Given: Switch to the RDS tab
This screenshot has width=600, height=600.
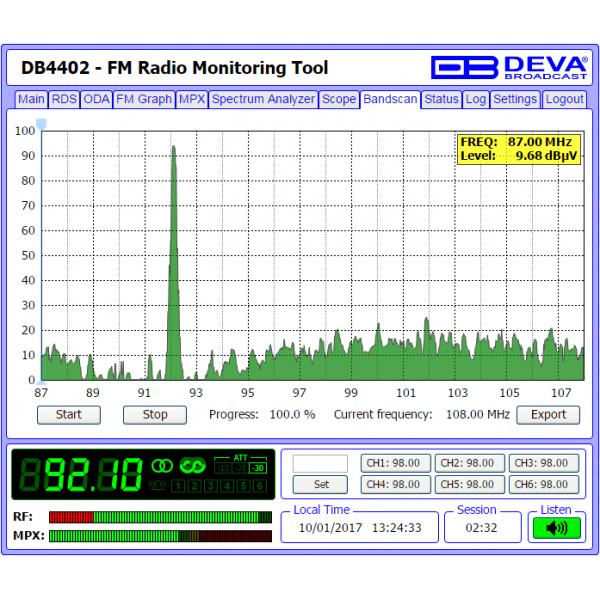Looking at the screenshot, I should [x=64, y=99].
